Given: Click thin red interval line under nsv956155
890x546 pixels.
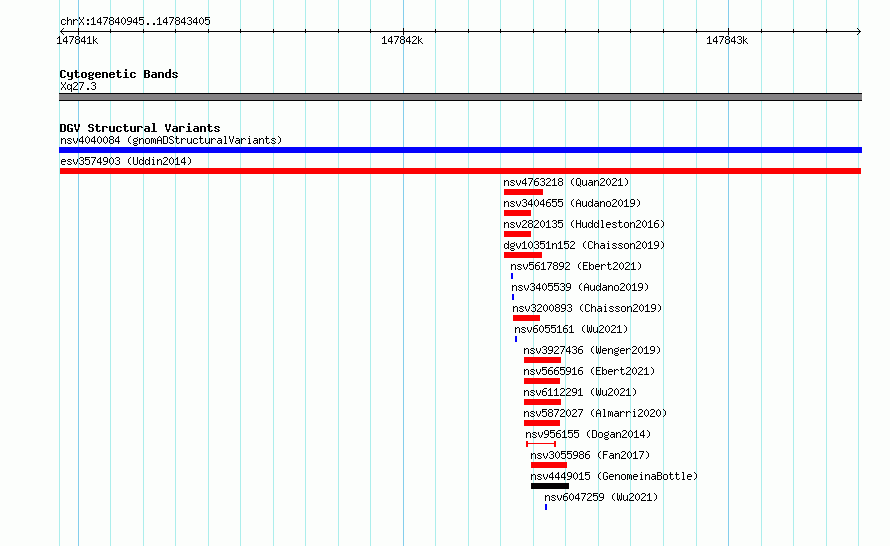Looking at the screenshot, I should coord(541,444).
